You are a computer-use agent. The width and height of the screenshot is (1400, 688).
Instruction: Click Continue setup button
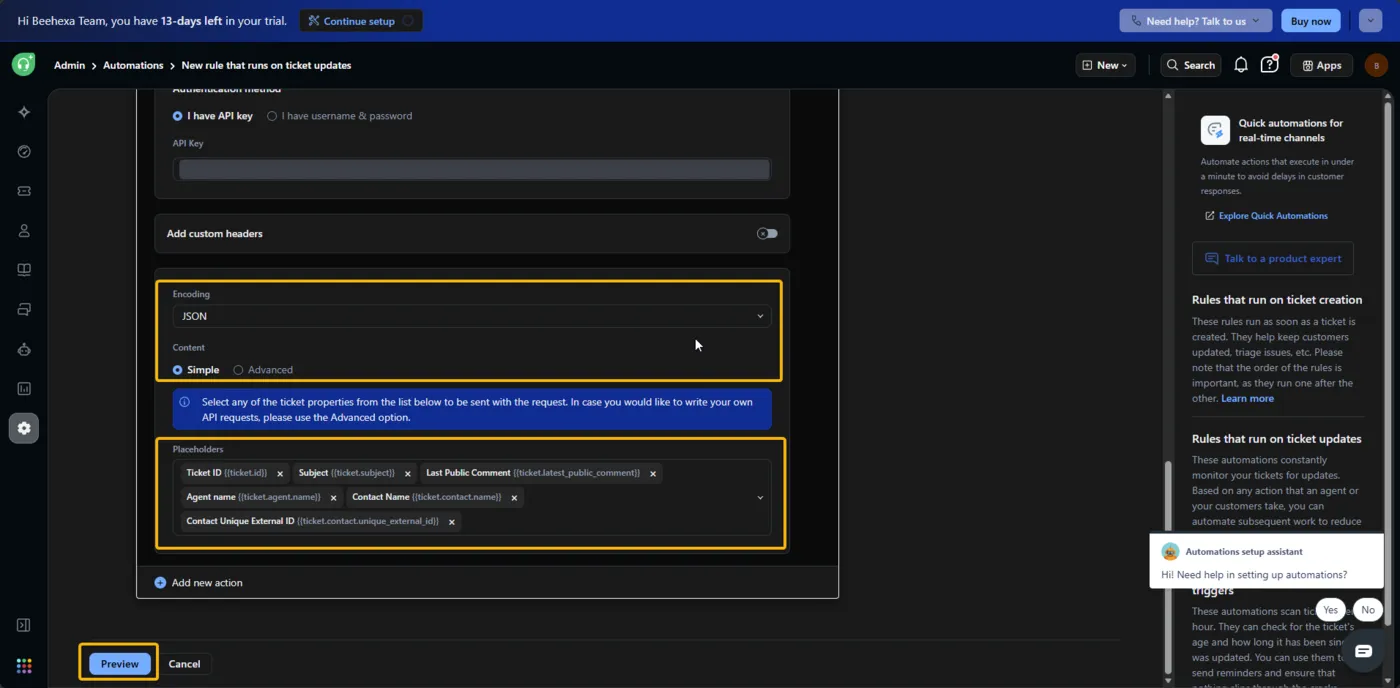[x=360, y=20]
